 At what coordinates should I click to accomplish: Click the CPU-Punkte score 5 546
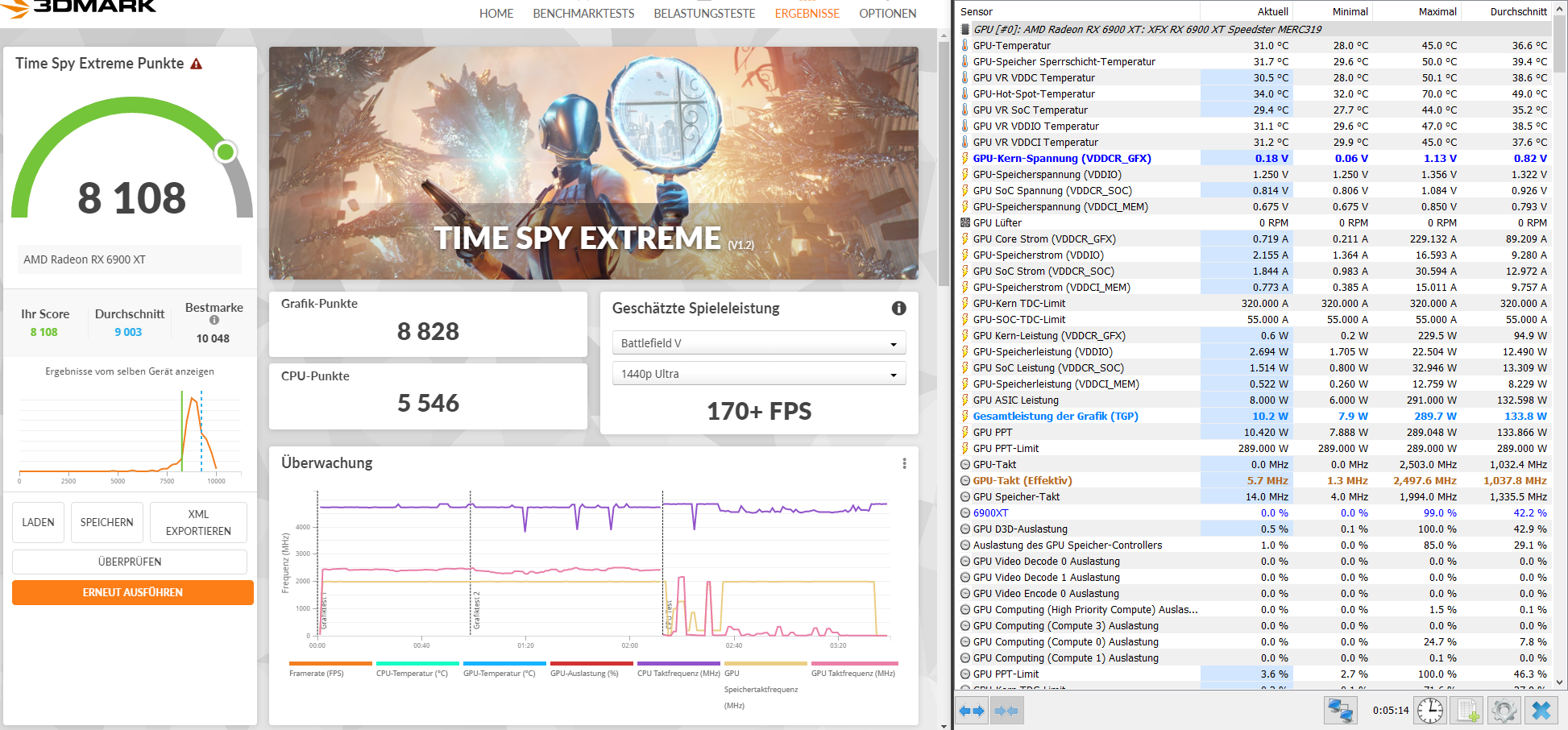point(428,403)
